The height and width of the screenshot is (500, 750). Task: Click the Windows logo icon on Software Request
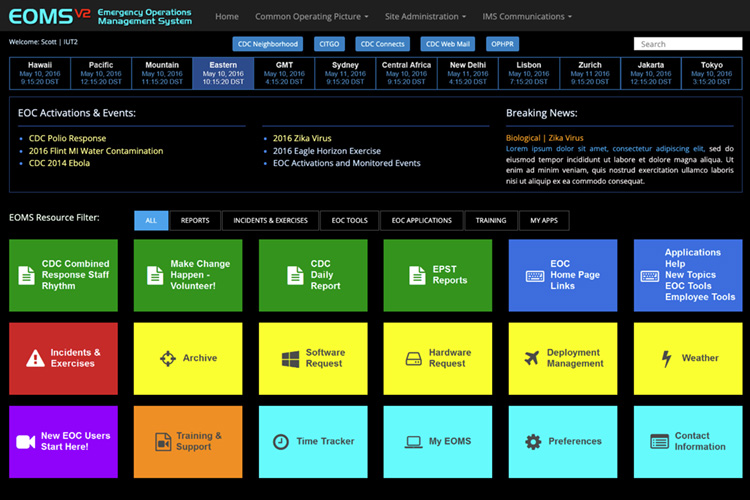[290, 358]
